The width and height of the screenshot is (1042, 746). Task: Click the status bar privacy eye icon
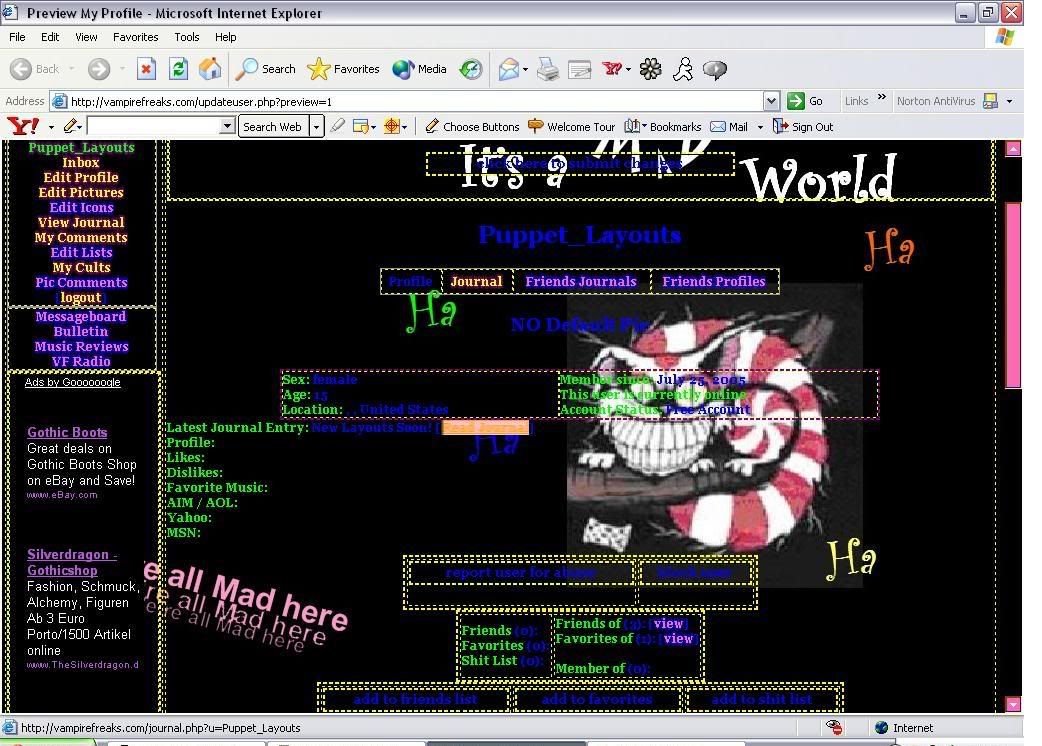click(x=834, y=727)
